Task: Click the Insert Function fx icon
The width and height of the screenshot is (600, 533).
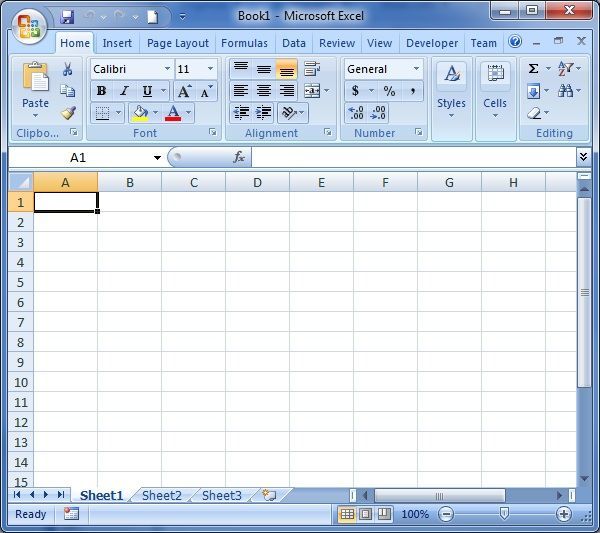Action: coord(239,158)
